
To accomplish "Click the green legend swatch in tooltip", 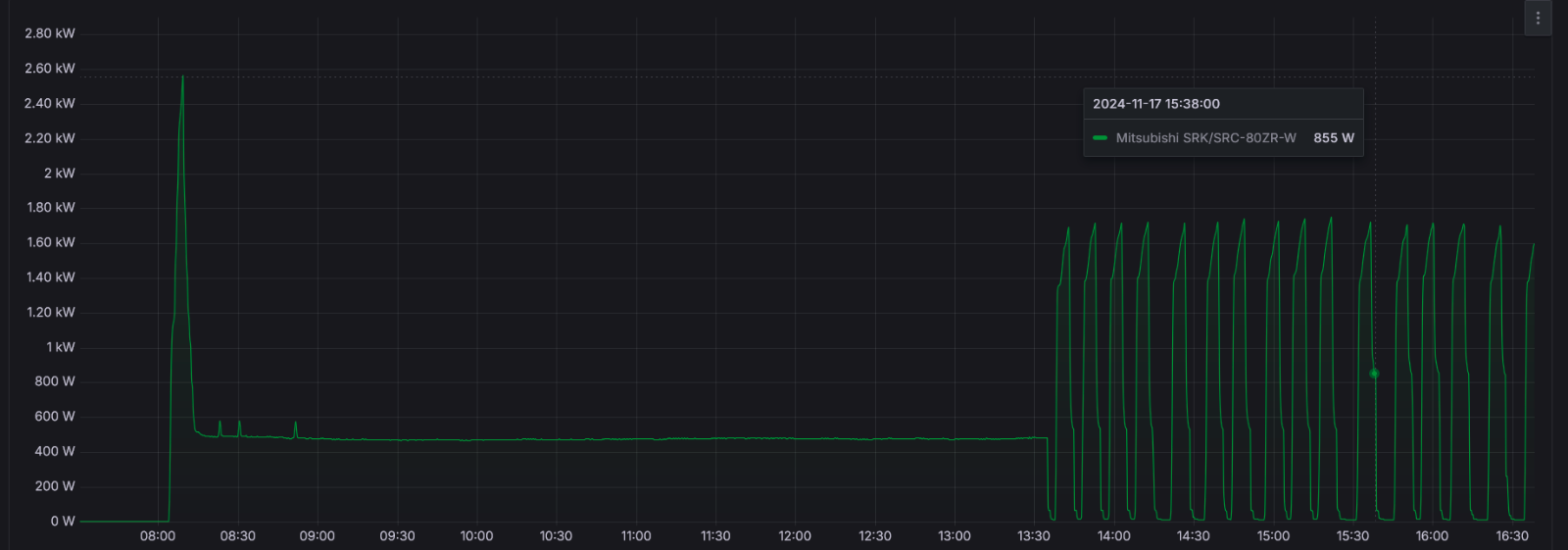I will (x=1100, y=138).
